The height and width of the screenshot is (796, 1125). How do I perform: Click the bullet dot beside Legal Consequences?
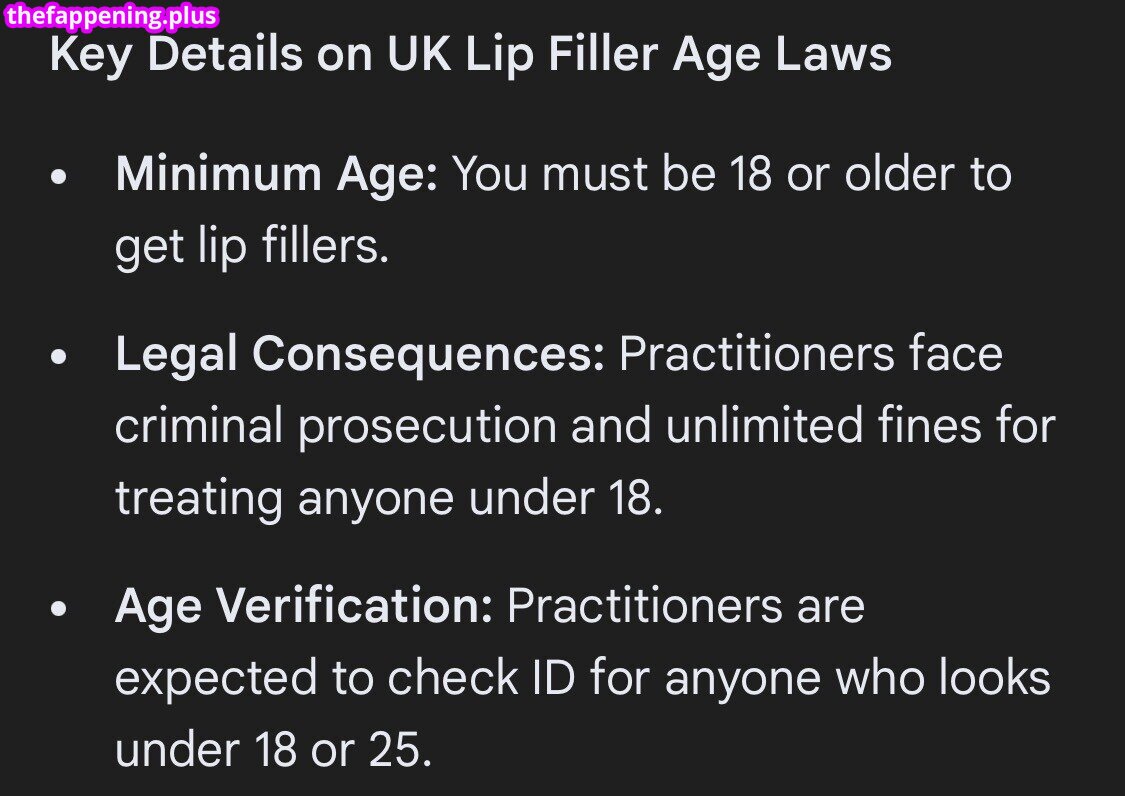click(61, 357)
